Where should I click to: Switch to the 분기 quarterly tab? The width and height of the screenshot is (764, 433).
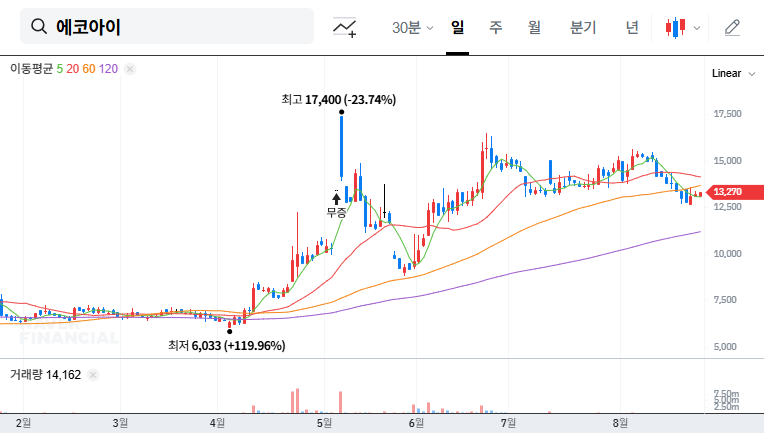tap(583, 27)
